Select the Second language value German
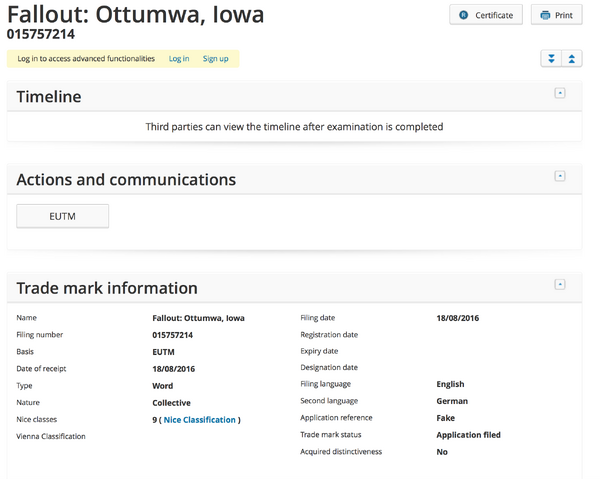Image resolution: width=600 pixels, height=479 pixels. [452, 401]
